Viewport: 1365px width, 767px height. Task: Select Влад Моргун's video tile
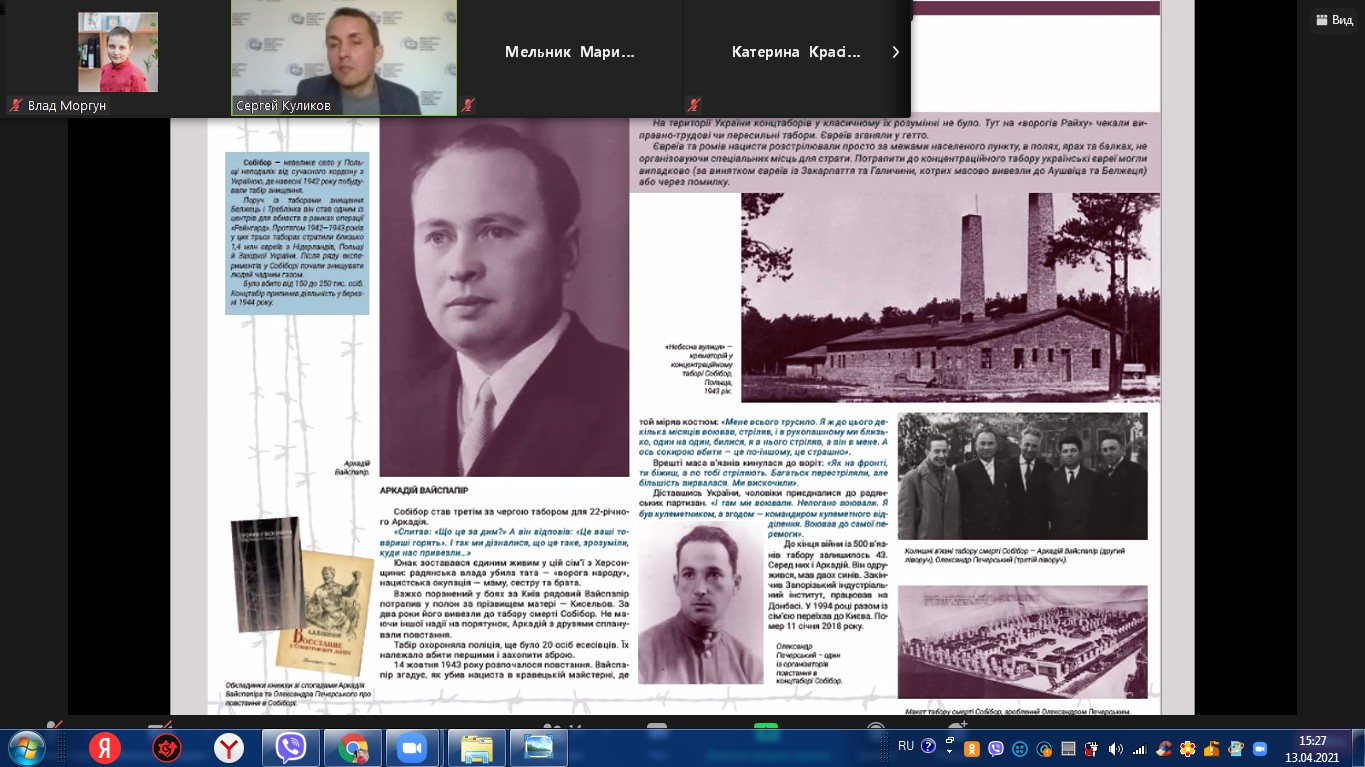[118, 57]
